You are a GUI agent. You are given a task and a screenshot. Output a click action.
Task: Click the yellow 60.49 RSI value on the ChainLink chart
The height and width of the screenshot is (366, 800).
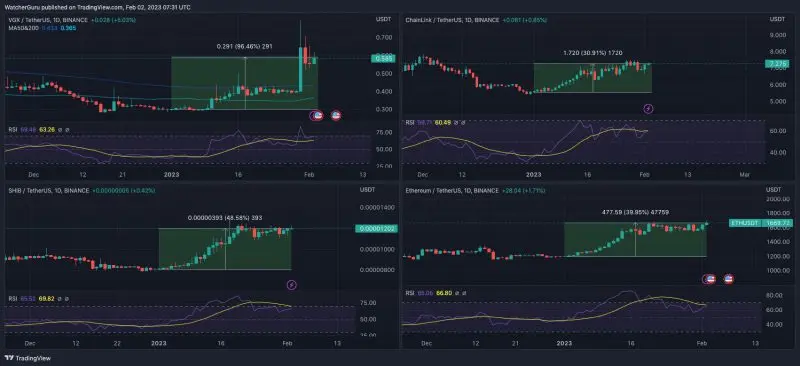(443, 123)
